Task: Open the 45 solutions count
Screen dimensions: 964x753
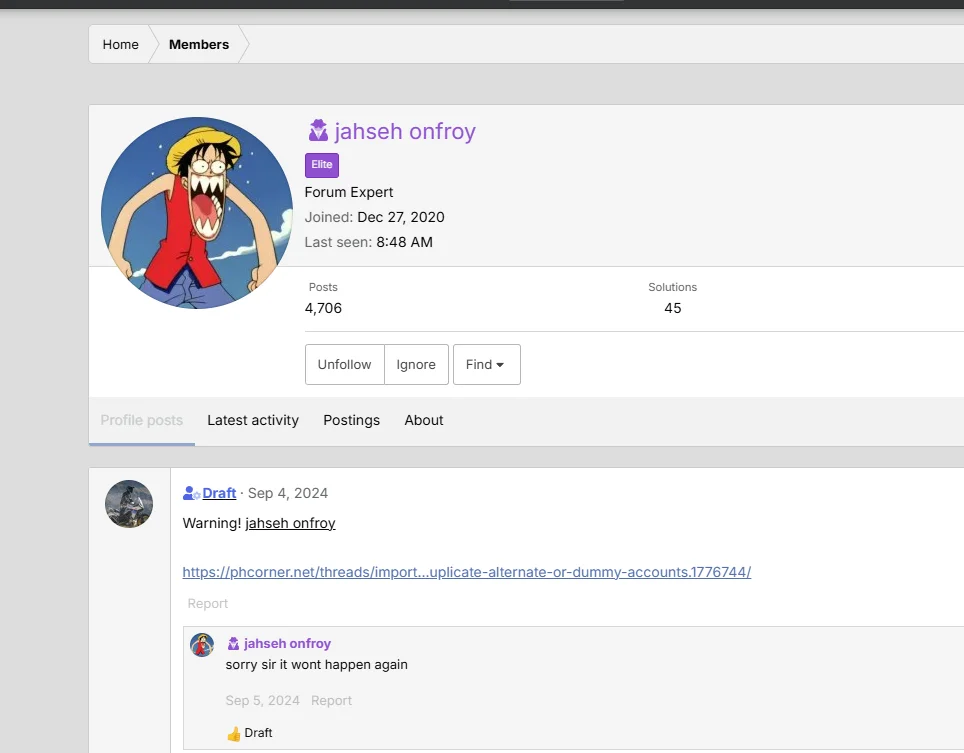Action: pos(673,308)
